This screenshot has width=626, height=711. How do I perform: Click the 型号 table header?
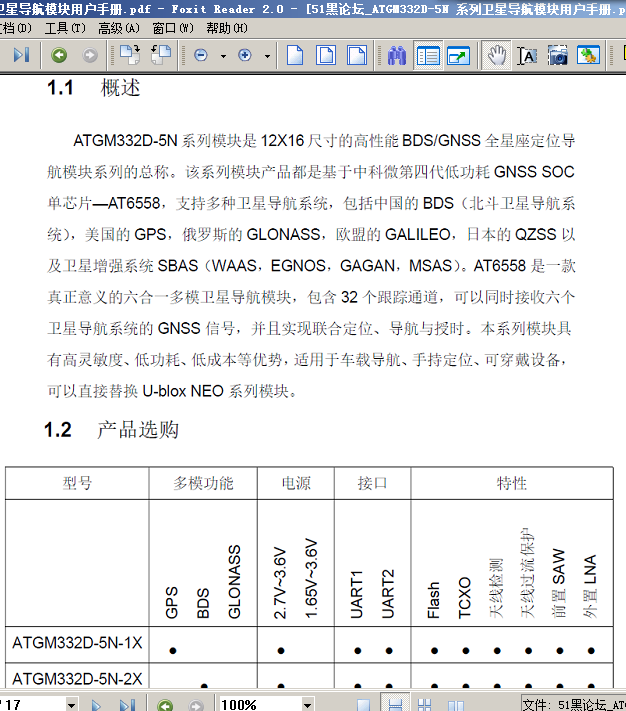tap(77, 483)
